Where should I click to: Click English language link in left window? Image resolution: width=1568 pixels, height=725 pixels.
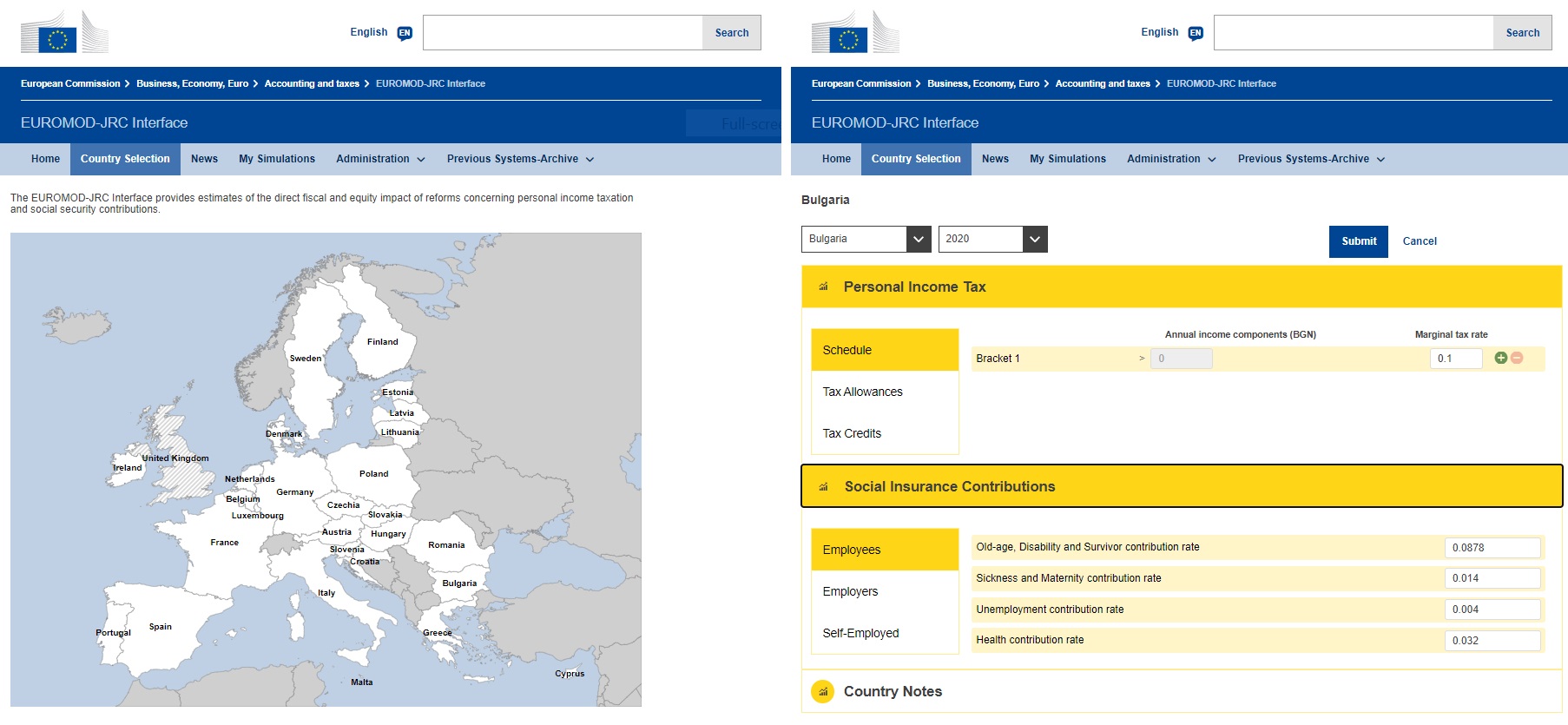click(369, 32)
